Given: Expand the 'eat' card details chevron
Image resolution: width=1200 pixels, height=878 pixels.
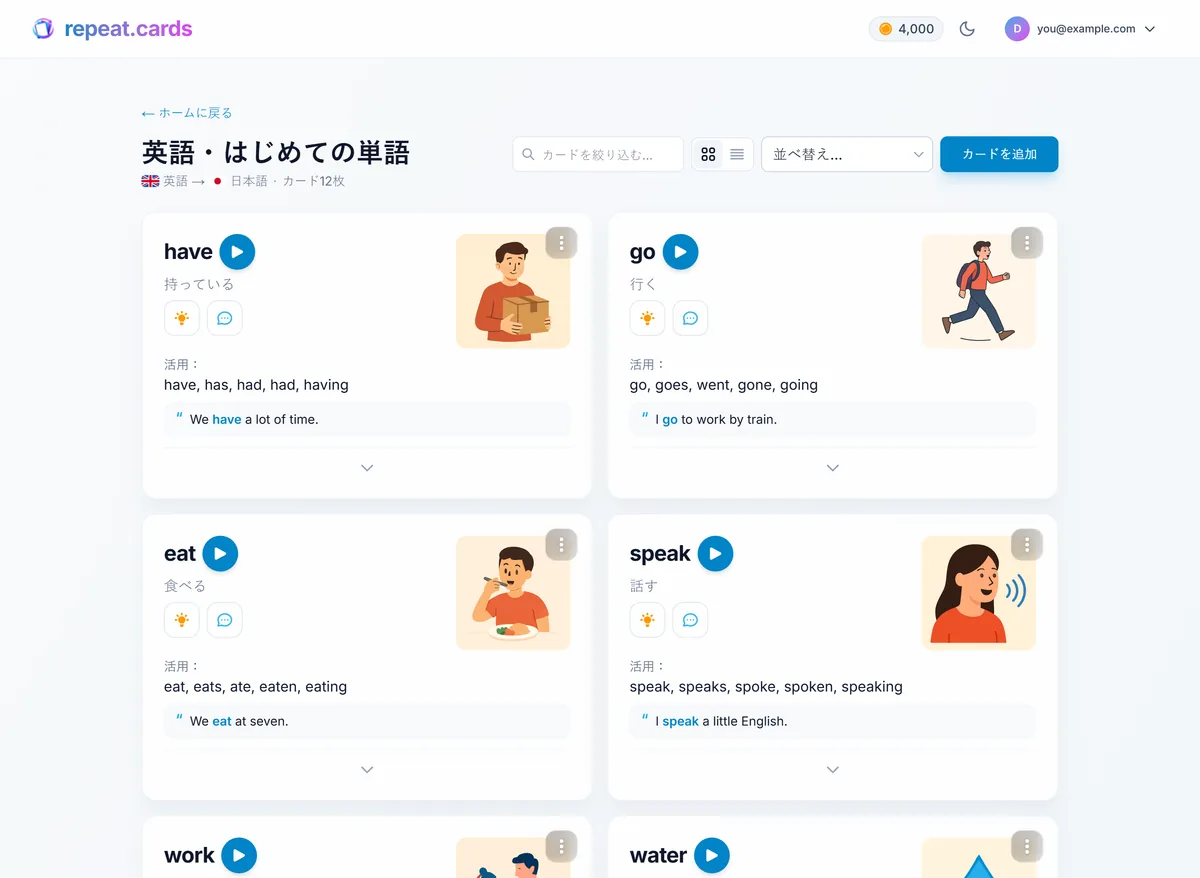Looking at the screenshot, I should [x=367, y=770].
